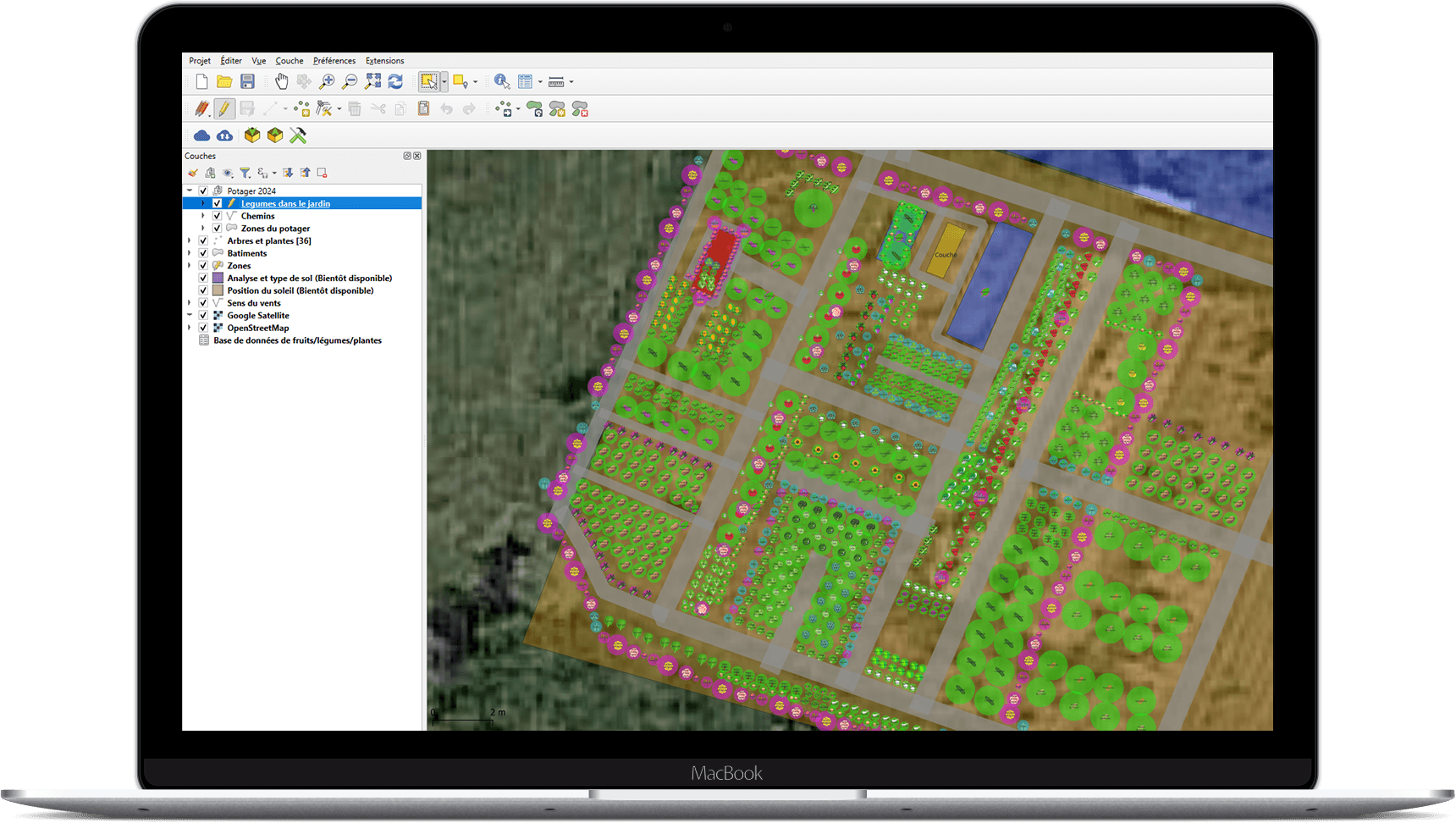The width and height of the screenshot is (1456, 823).
Task: Select Base de données de fruits/légumes/plantes table
Action: point(297,340)
